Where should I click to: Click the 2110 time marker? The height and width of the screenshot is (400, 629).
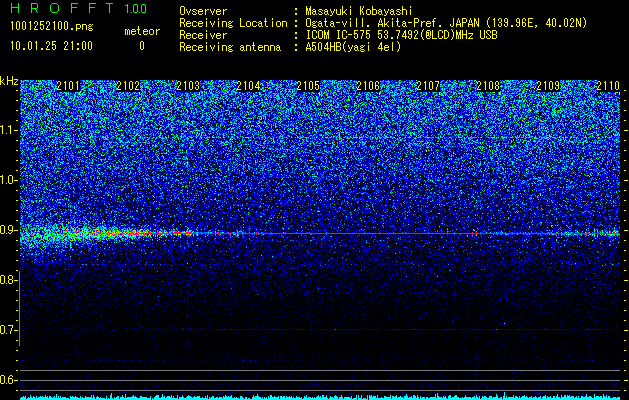click(x=608, y=86)
